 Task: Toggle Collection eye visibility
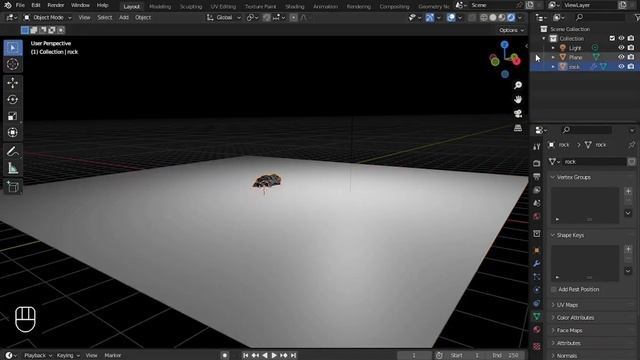click(621, 38)
